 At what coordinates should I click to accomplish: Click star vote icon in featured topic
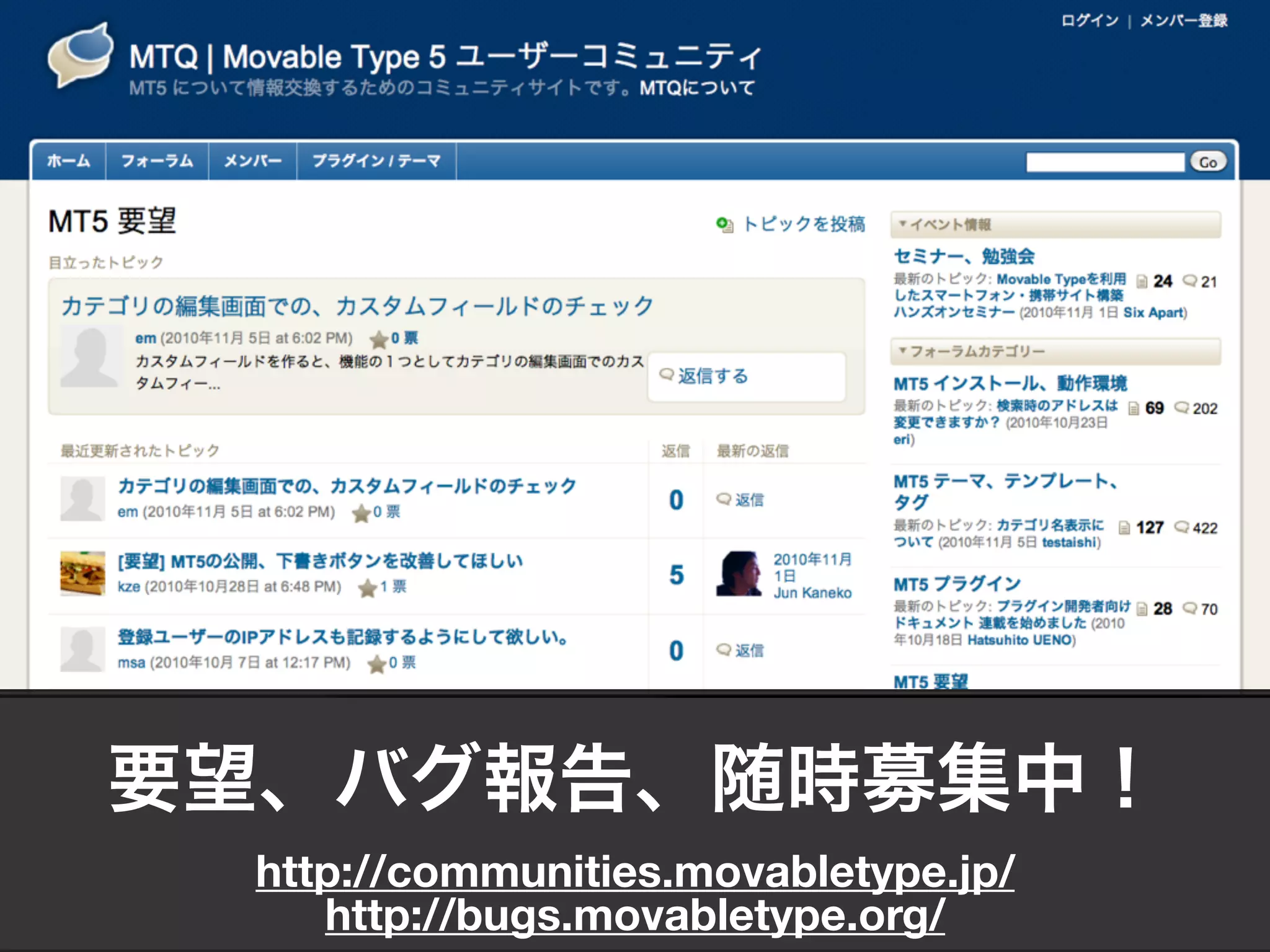pos(378,340)
